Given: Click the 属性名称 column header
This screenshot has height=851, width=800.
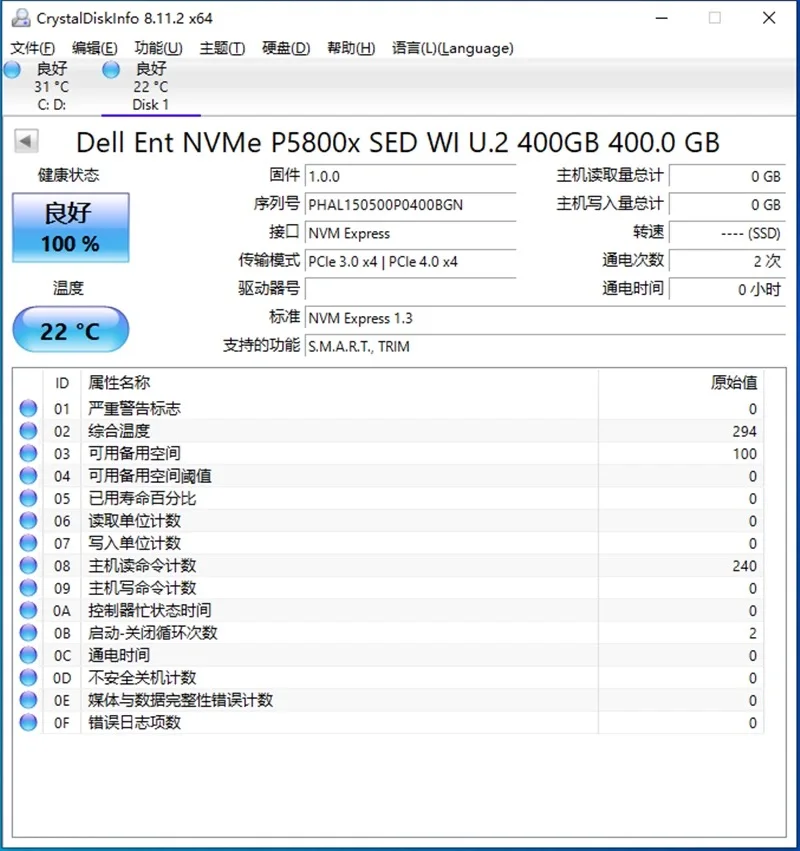Looking at the screenshot, I should coord(120,383).
